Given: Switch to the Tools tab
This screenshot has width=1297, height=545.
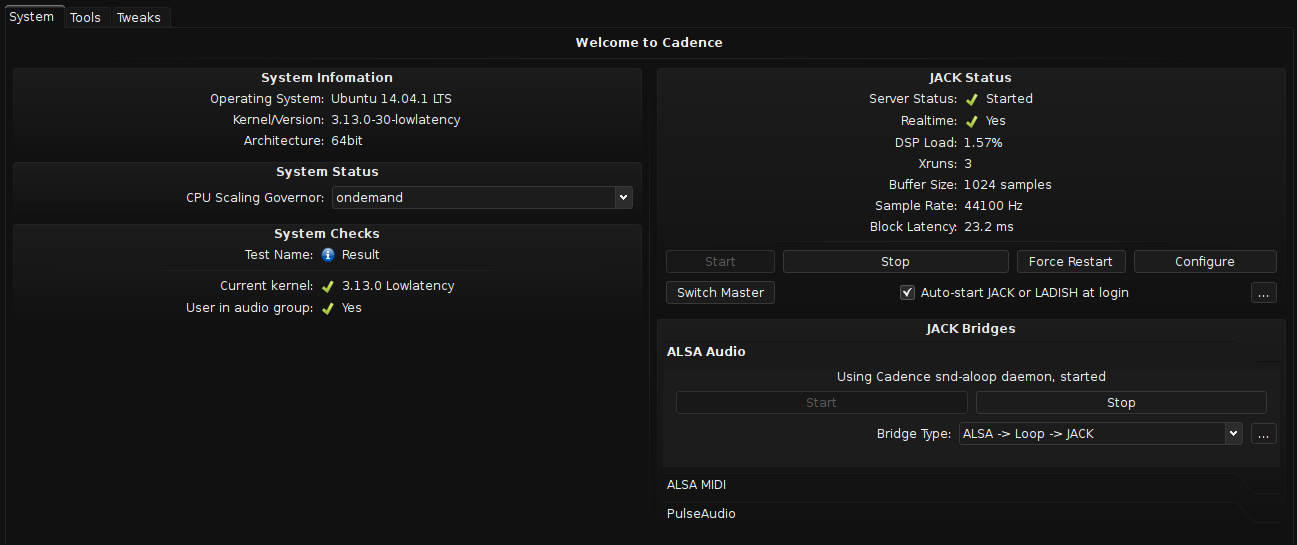Looking at the screenshot, I should 85,17.
